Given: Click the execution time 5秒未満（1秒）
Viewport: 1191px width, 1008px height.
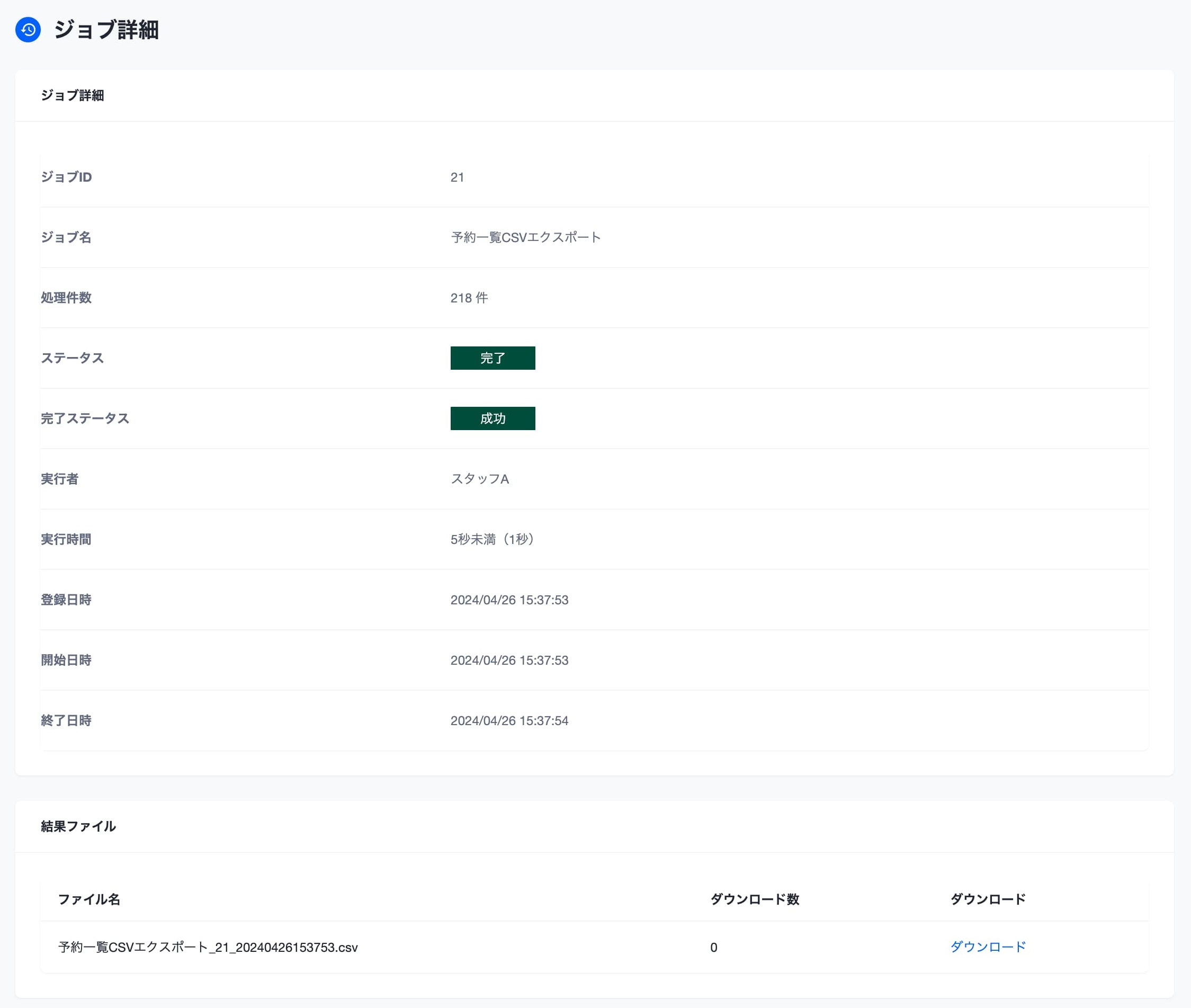Looking at the screenshot, I should [494, 539].
